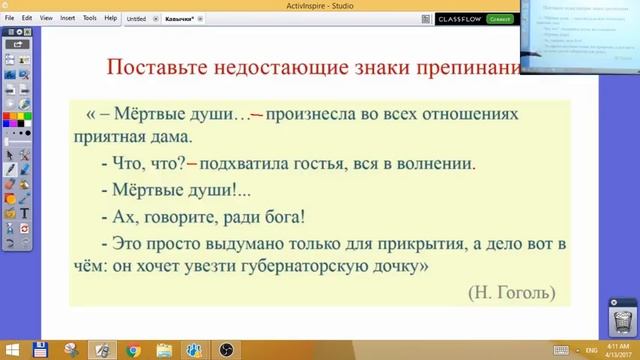The height and width of the screenshot is (360, 640).
Task: Click the Reset Page icon
Action: pyautogui.click(x=24, y=229)
